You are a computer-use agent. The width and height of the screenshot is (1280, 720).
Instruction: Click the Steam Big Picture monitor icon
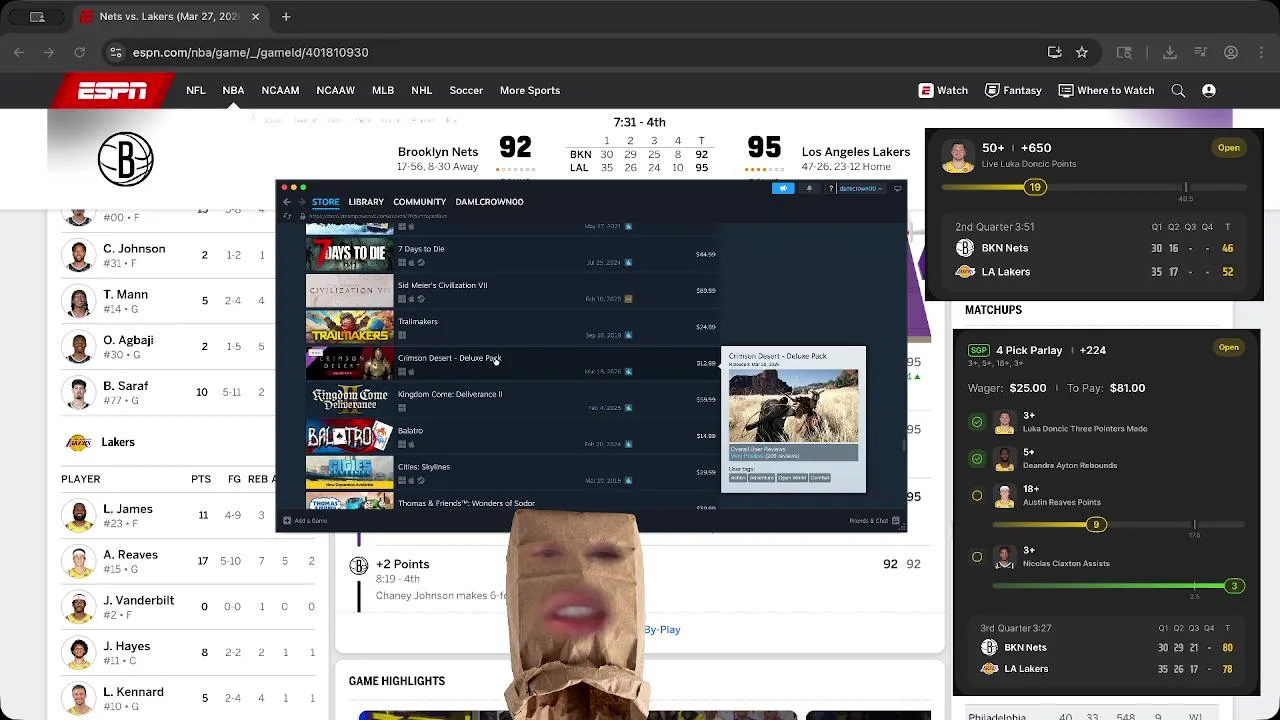click(x=897, y=188)
